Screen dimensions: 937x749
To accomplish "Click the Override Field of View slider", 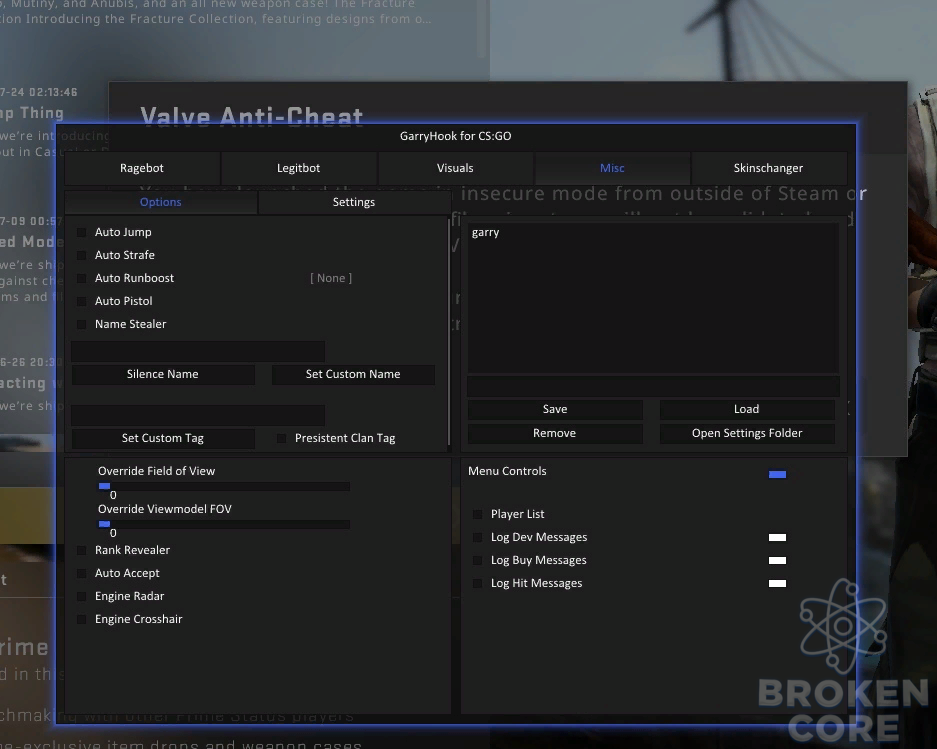I will tap(224, 486).
